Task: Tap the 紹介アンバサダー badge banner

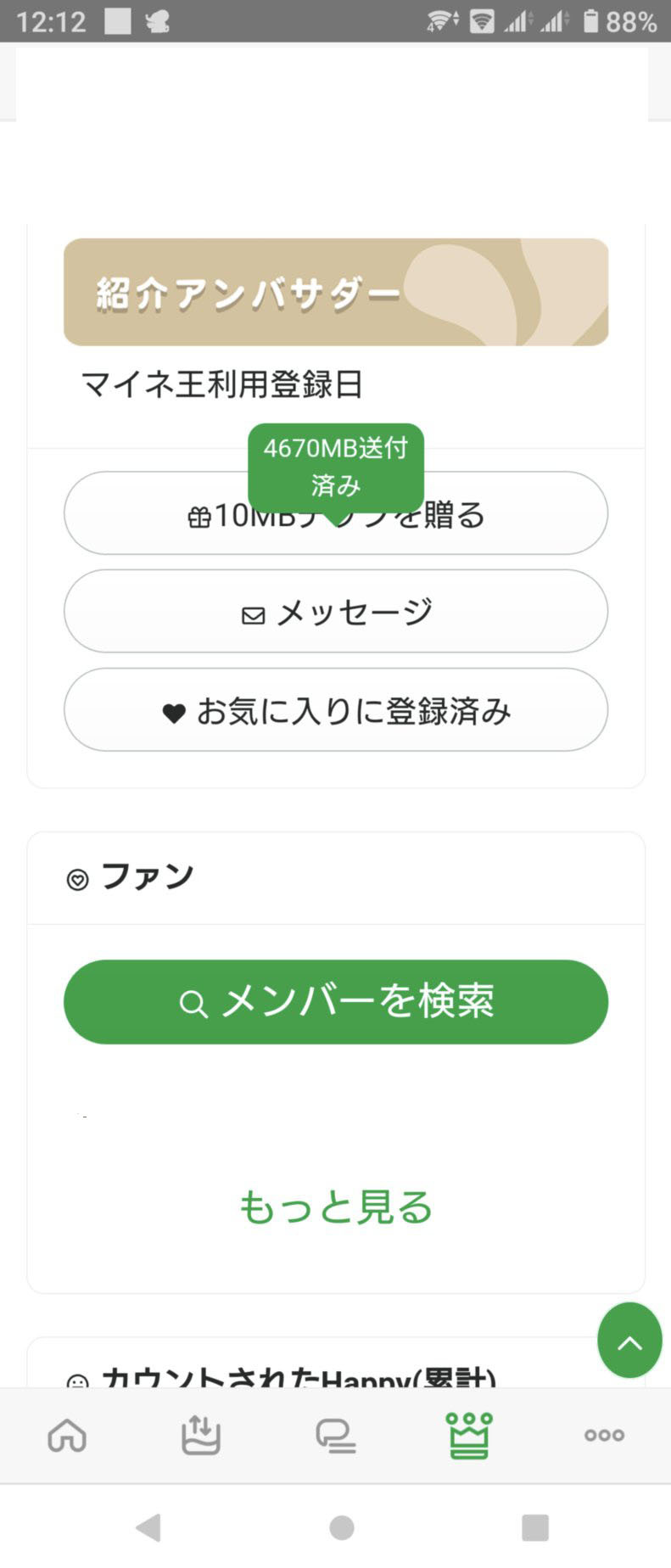Action: click(336, 293)
